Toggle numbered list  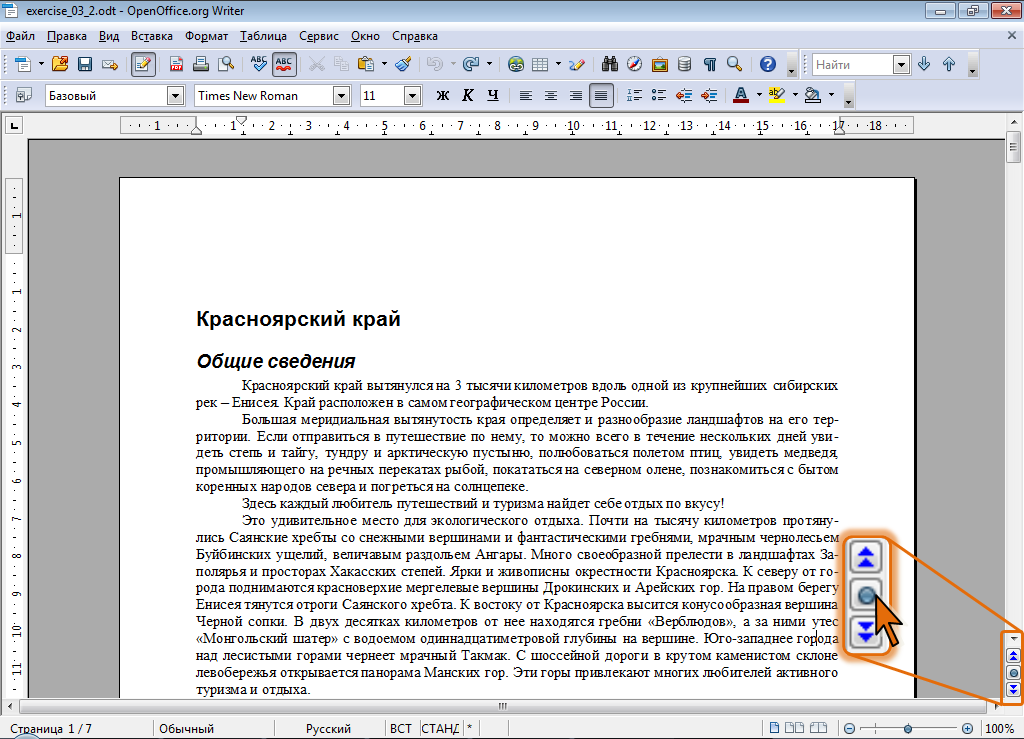coord(634,95)
